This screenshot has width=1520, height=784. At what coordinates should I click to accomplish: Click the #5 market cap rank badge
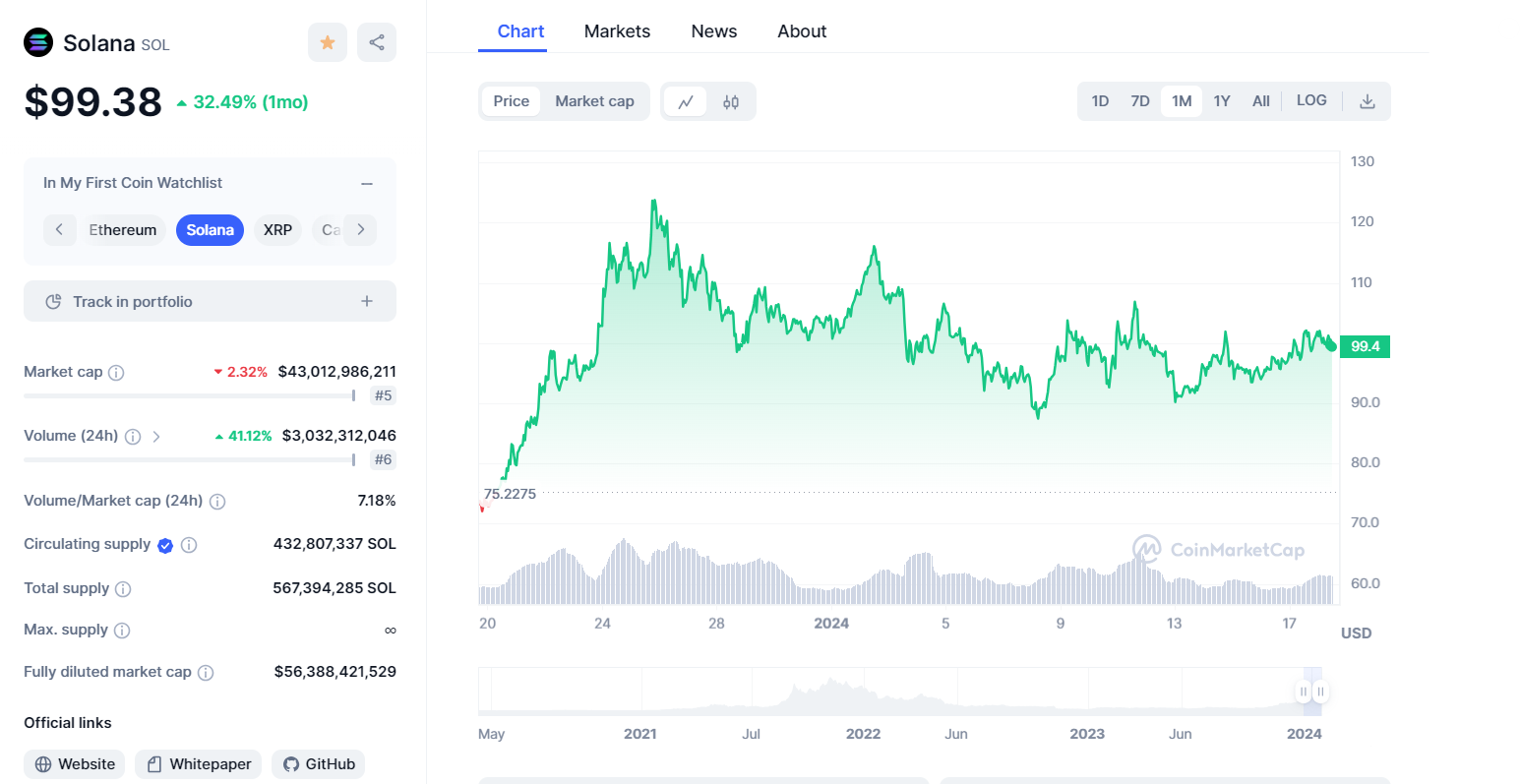(384, 395)
